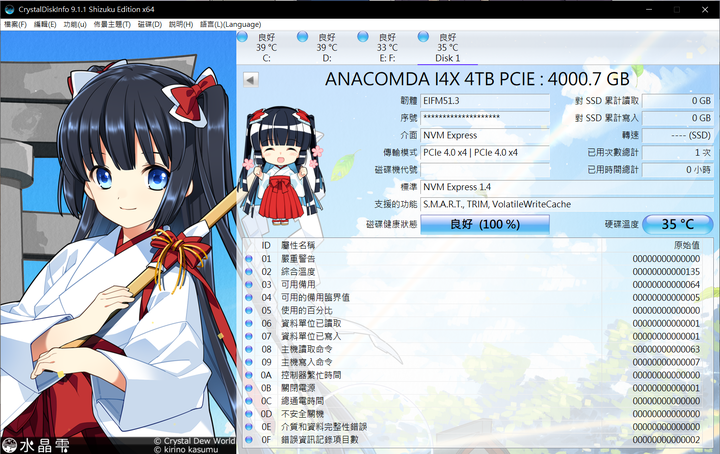Click the power on count value 1 次
This screenshot has height=454, width=720.
tap(678, 152)
